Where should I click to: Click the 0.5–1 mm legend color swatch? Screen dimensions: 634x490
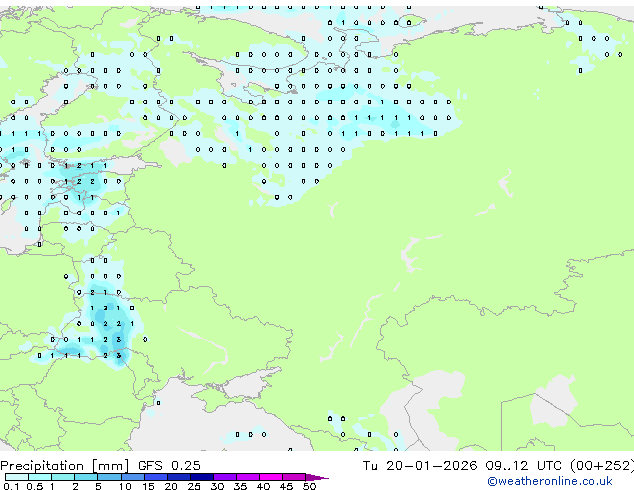tap(40, 477)
